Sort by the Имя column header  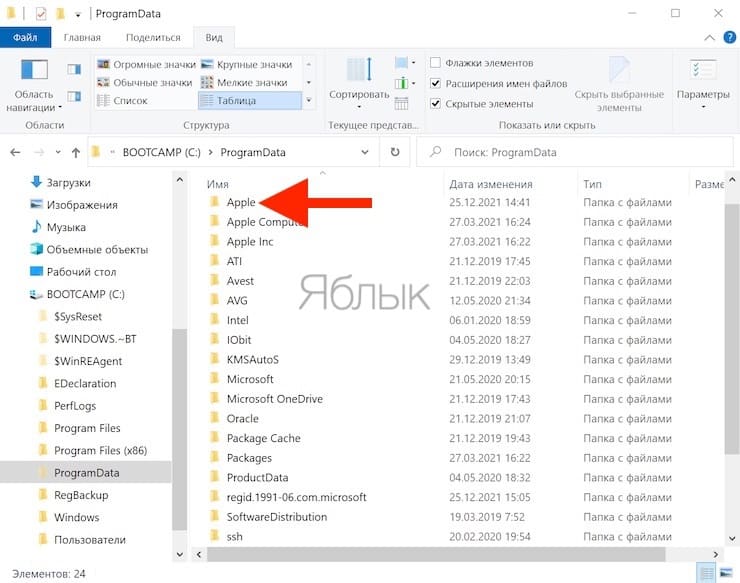point(218,184)
